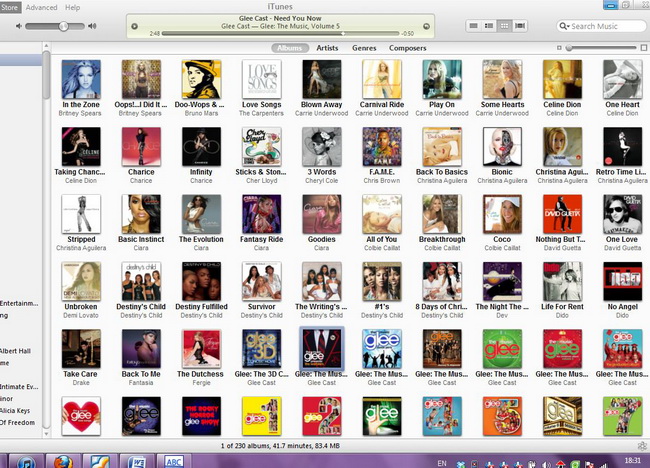Select the Albums tab
This screenshot has width=650, height=468.
290,48
